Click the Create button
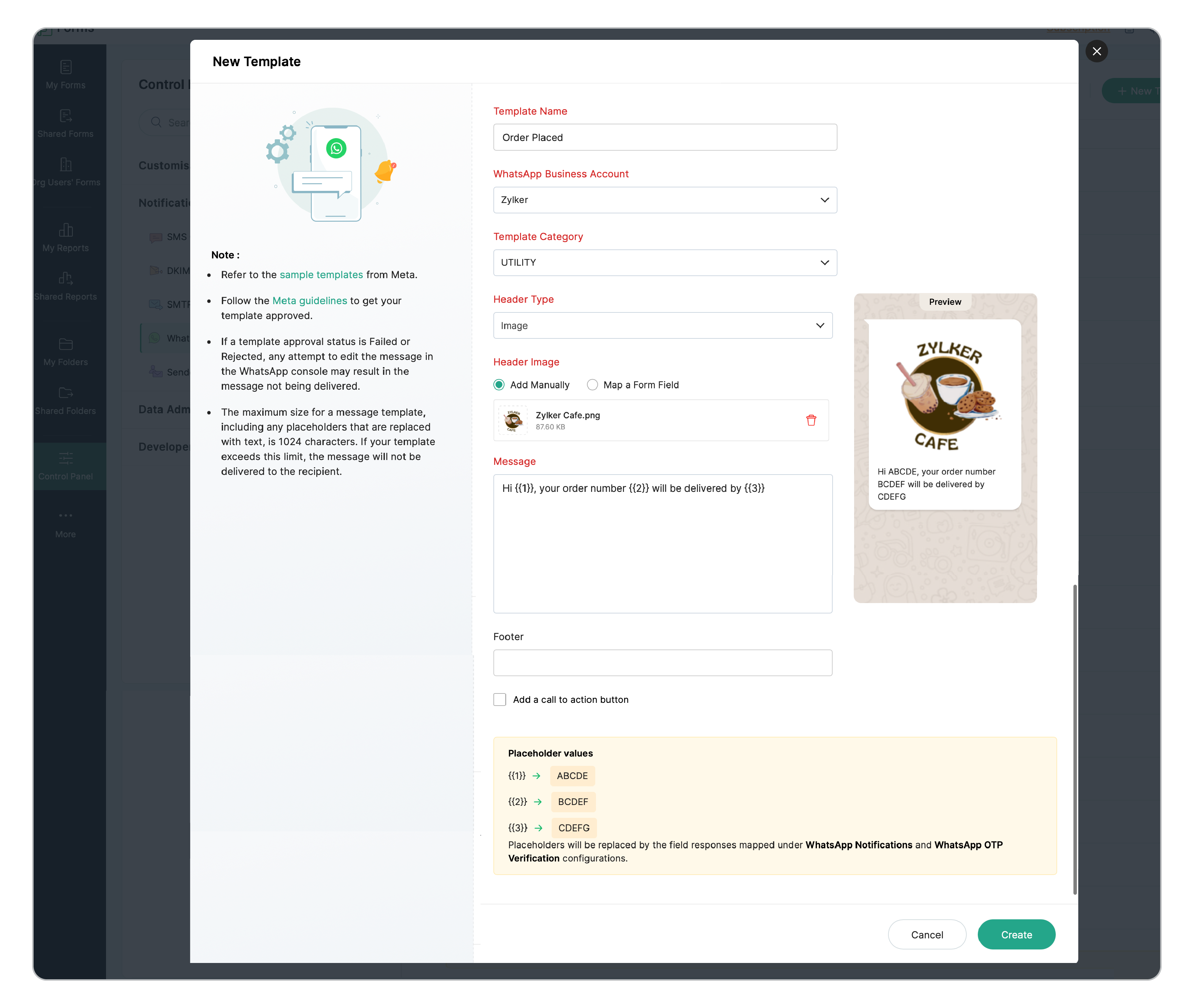 (x=1016, y=935)
